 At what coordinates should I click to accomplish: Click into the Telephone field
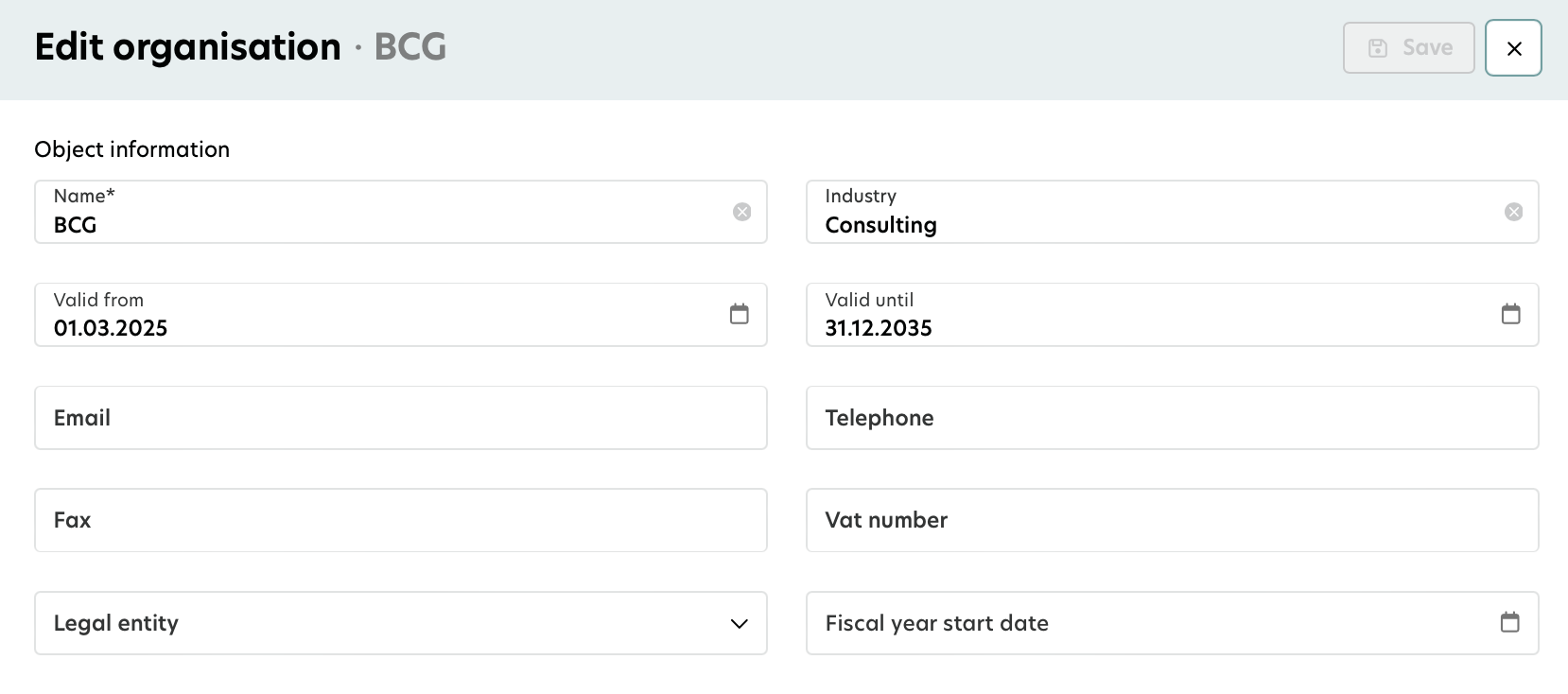[1171, 418]
